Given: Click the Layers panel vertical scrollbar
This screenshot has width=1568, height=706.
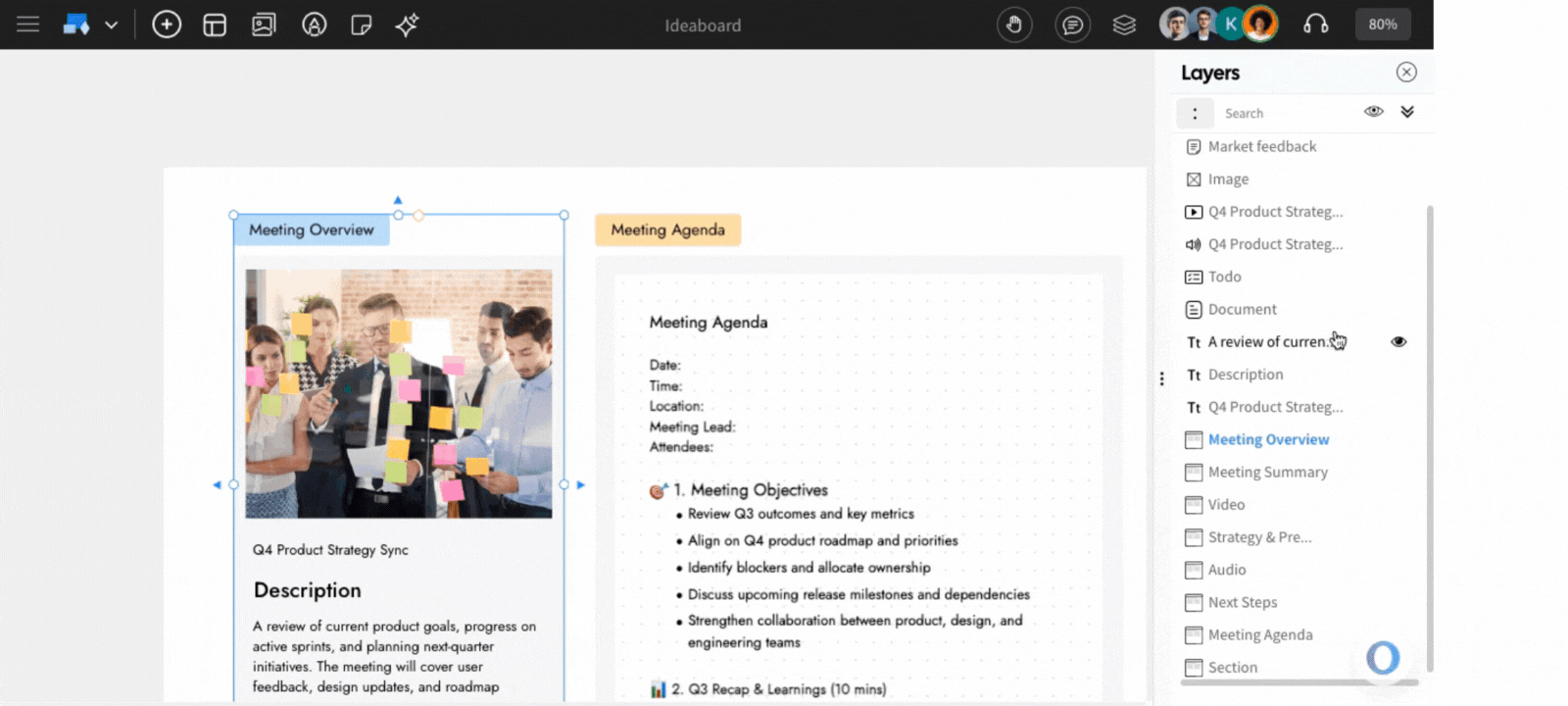Looking at the screenshot, I should coord(1430,436).
